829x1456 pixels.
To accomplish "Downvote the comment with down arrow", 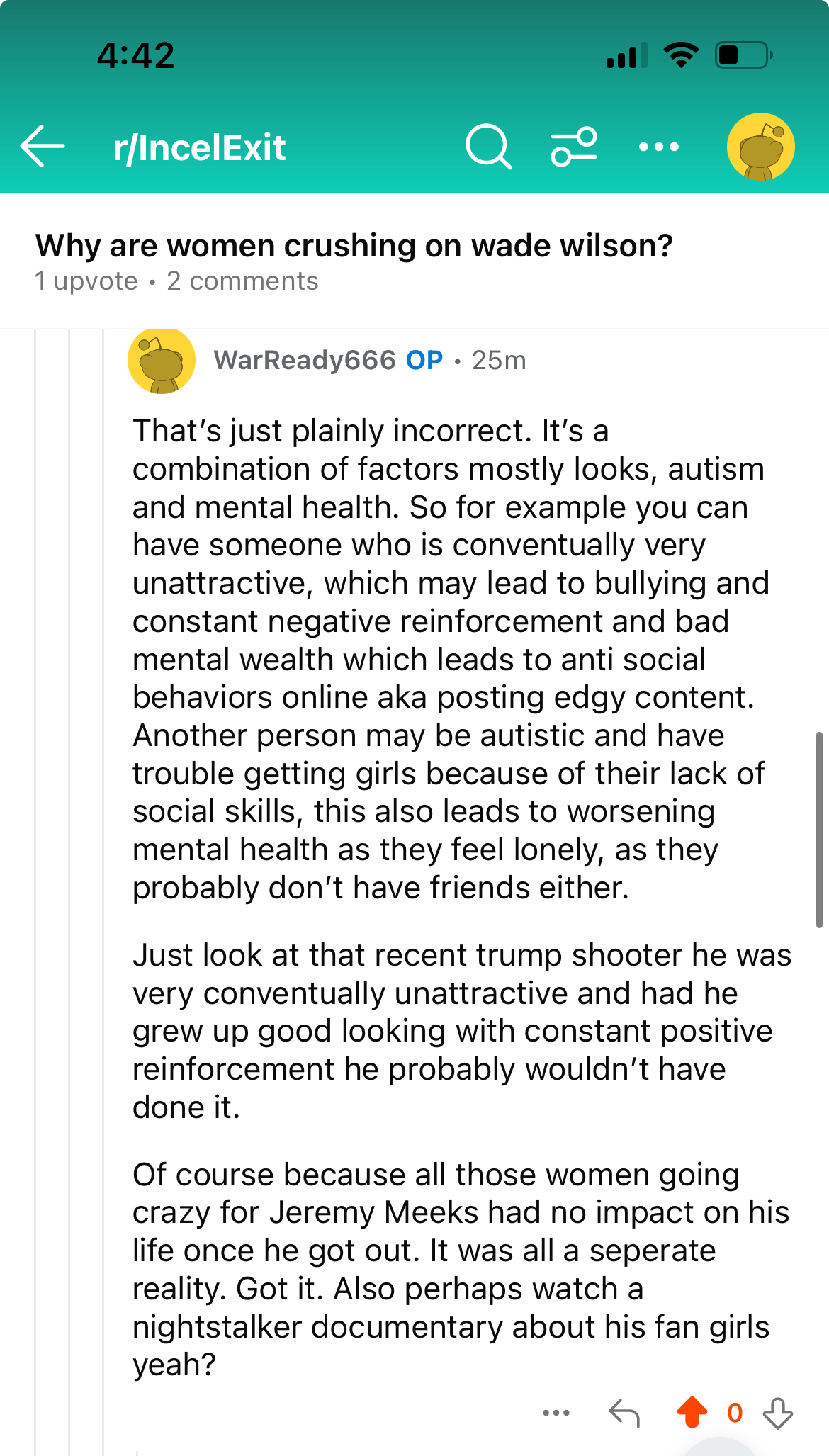I will pos(777,1413).
